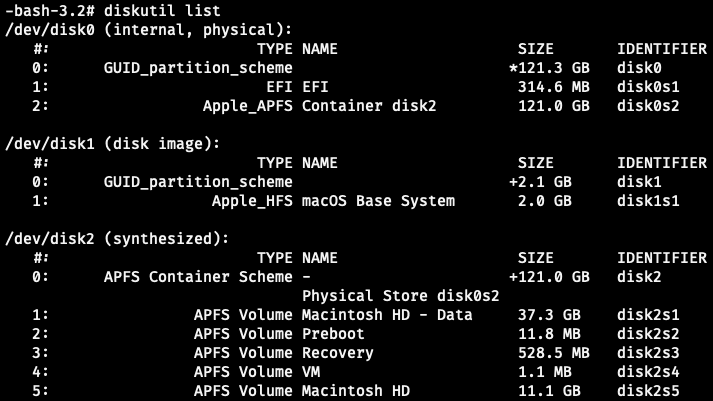This screenshot has height=401, width=713.
Task: Click the disk2s5 identifier
Action: [651, 391]
